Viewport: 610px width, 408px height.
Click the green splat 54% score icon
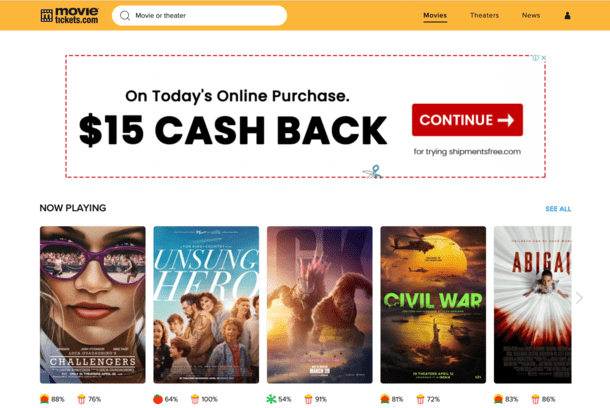(271, 399)
